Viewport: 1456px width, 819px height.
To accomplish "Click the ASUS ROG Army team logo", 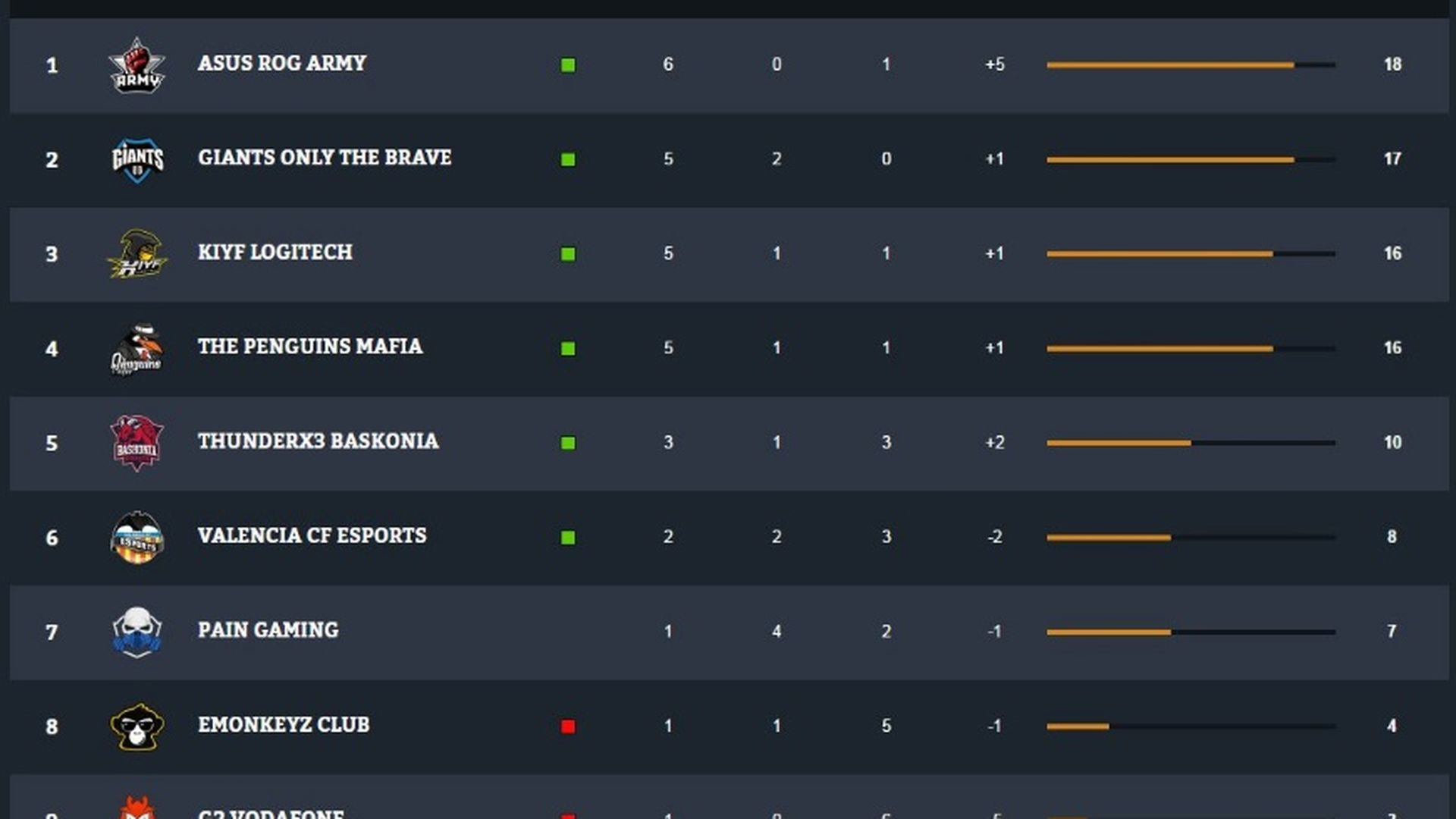I will [136, 64].
